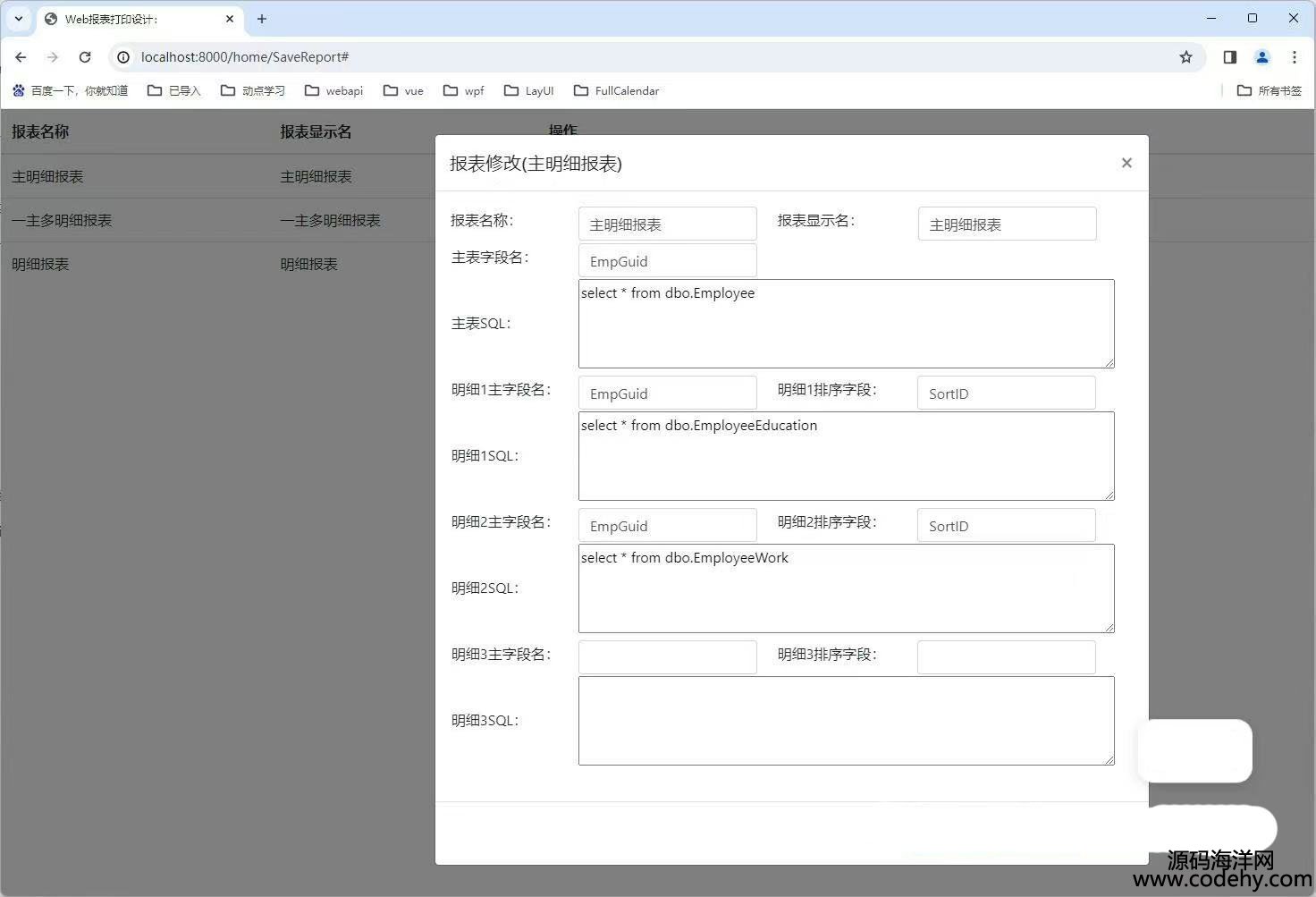Open the Chrome three-dot menu
The height and width of the screenshot is (897, 1316).
pyautogui.click(x=1294, y=57)
